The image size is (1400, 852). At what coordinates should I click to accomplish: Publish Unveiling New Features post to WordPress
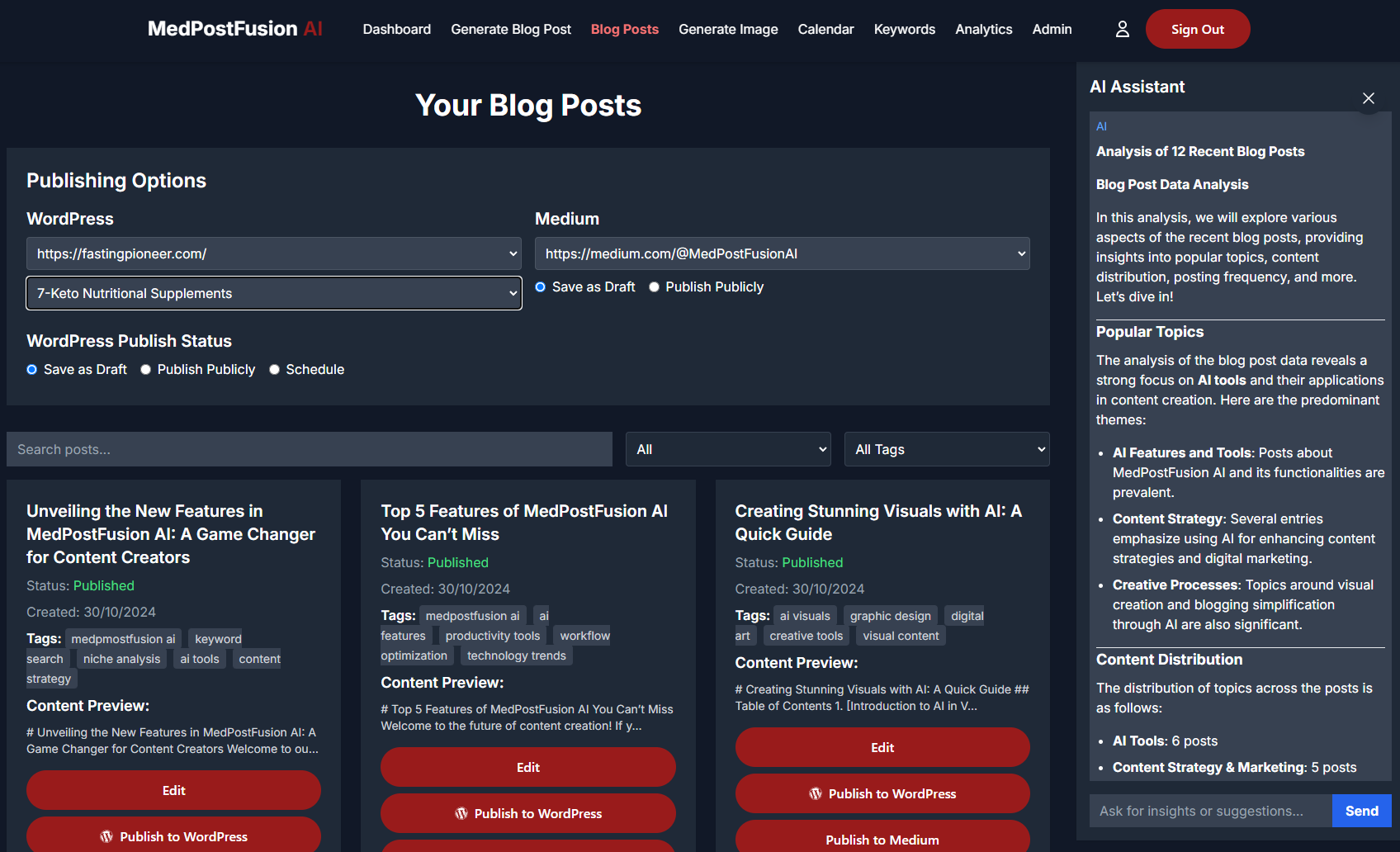173,835
